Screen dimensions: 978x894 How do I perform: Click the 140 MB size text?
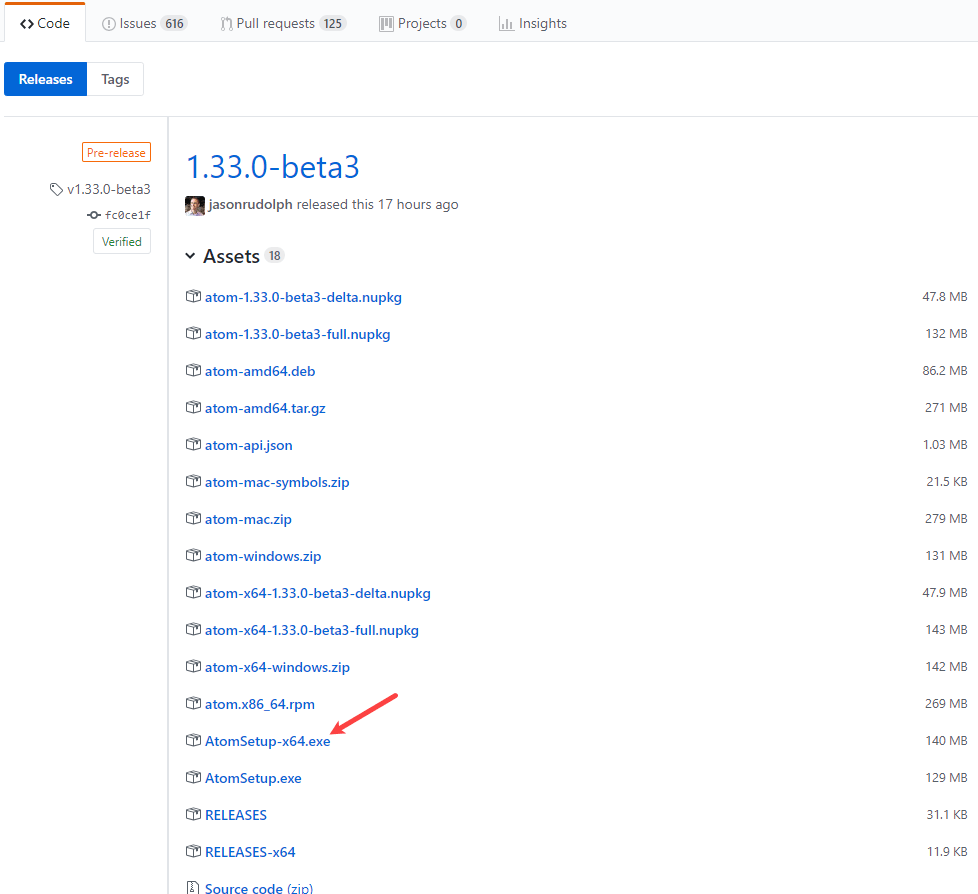click(x=946, y=741)
